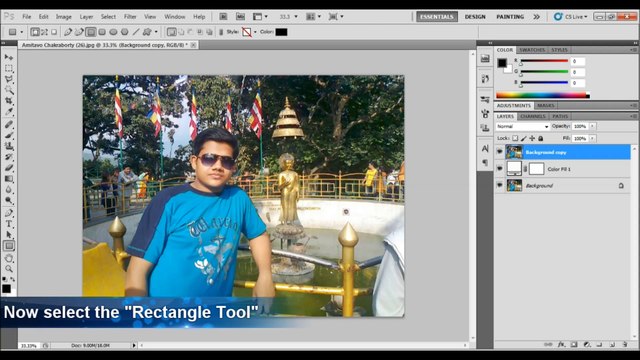Hide the Background copy layer

(500, 152)
